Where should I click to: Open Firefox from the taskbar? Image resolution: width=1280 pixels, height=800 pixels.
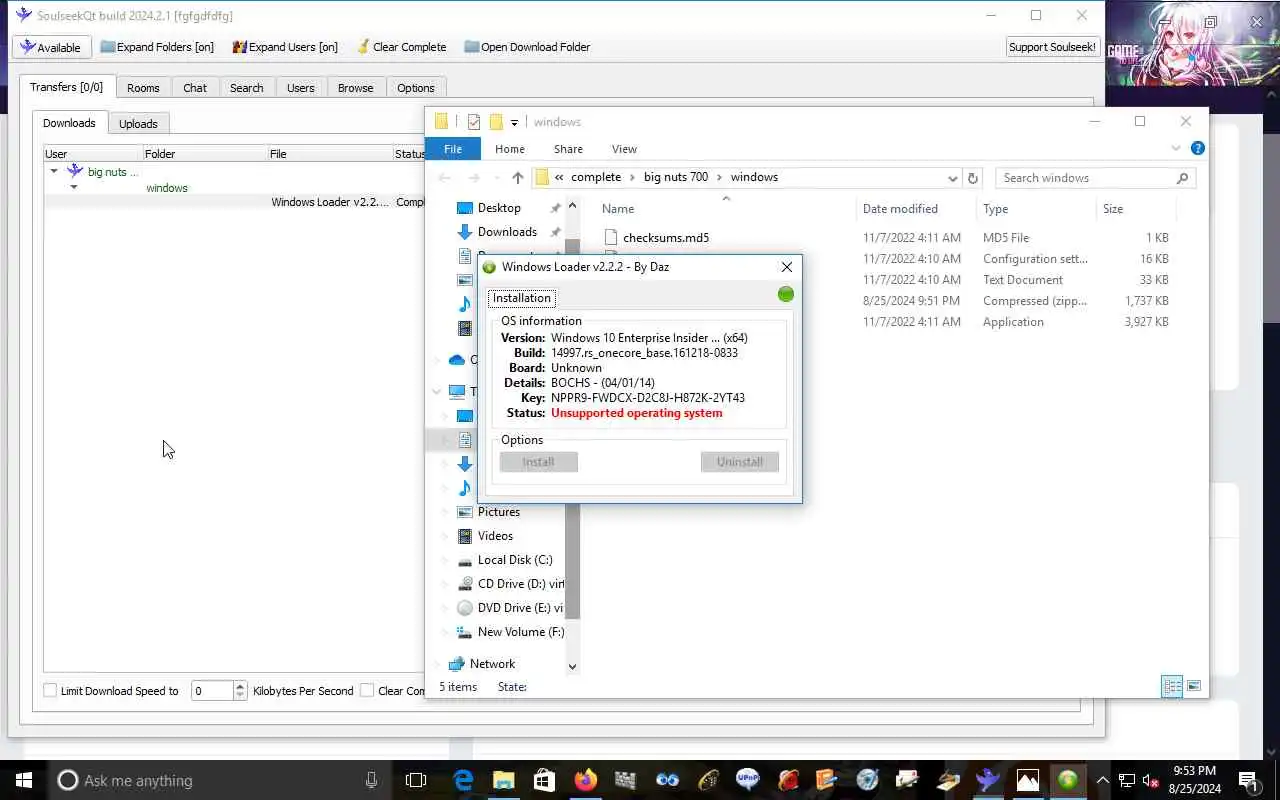(x=585, y=780)
